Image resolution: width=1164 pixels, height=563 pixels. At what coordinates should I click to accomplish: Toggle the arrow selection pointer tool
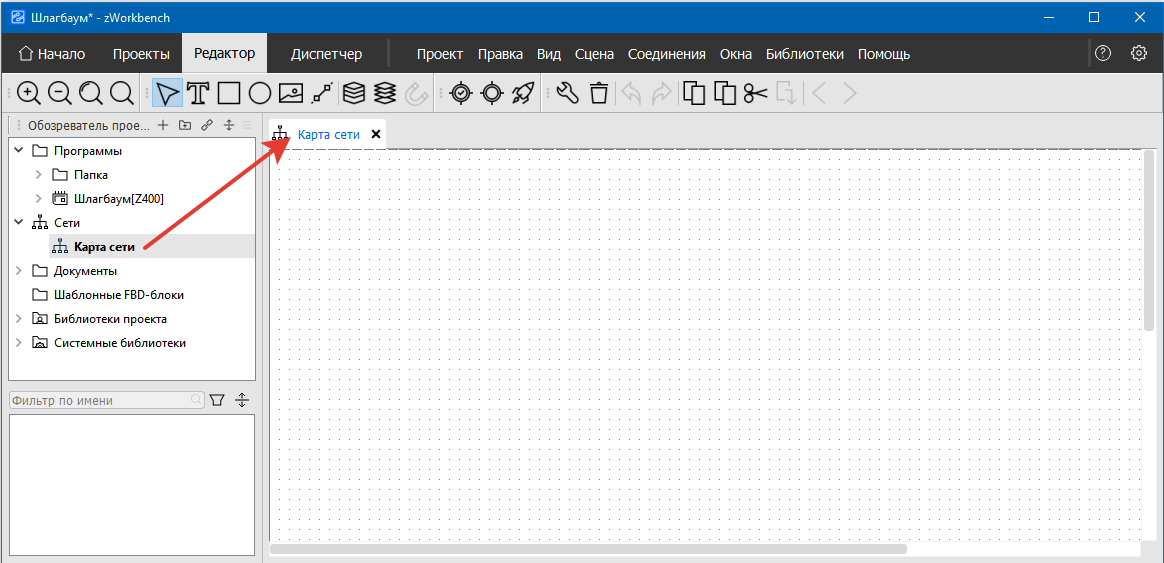pyautogui.click(x=167, y=93)
